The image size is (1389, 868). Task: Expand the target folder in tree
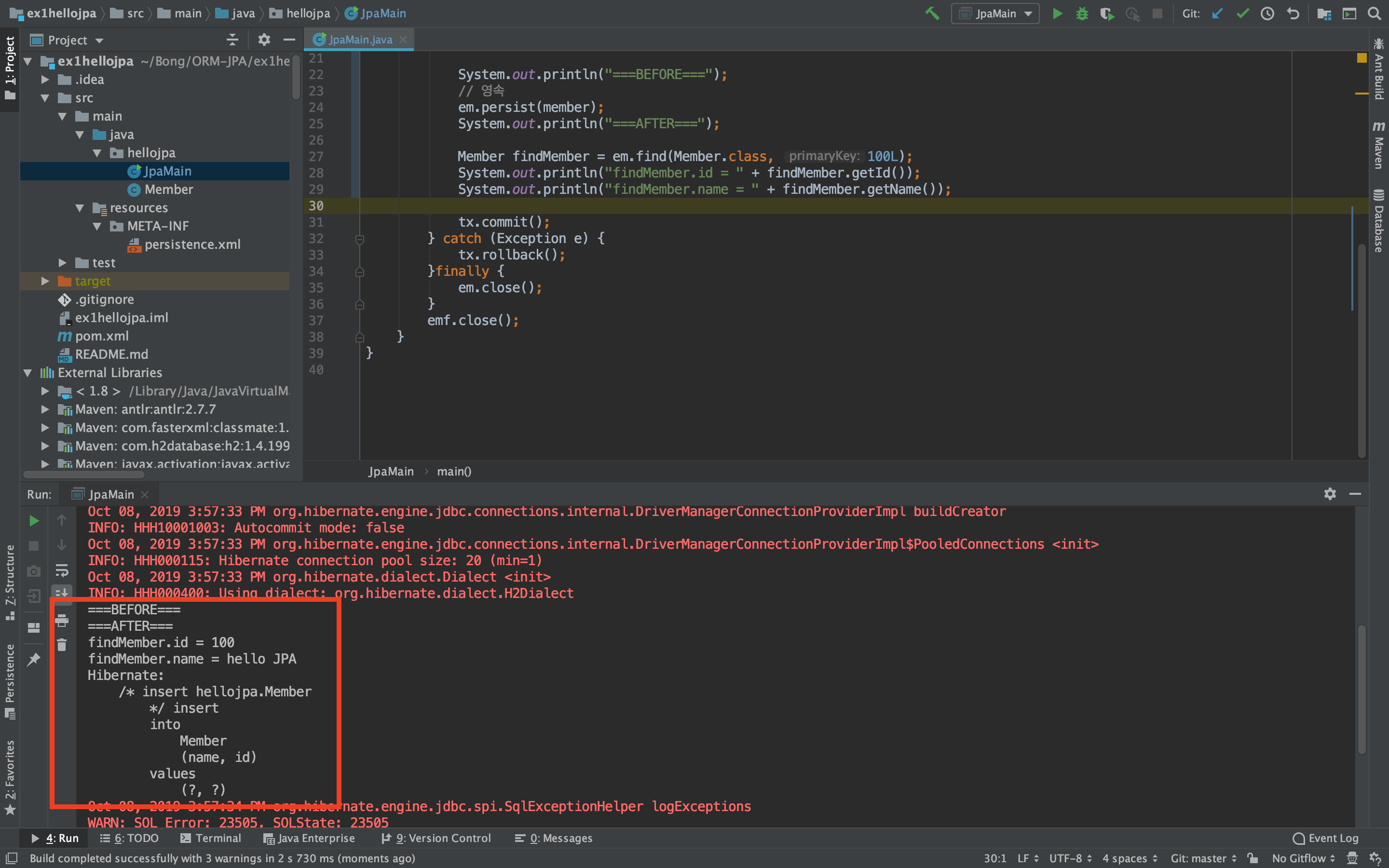(45, 281)
